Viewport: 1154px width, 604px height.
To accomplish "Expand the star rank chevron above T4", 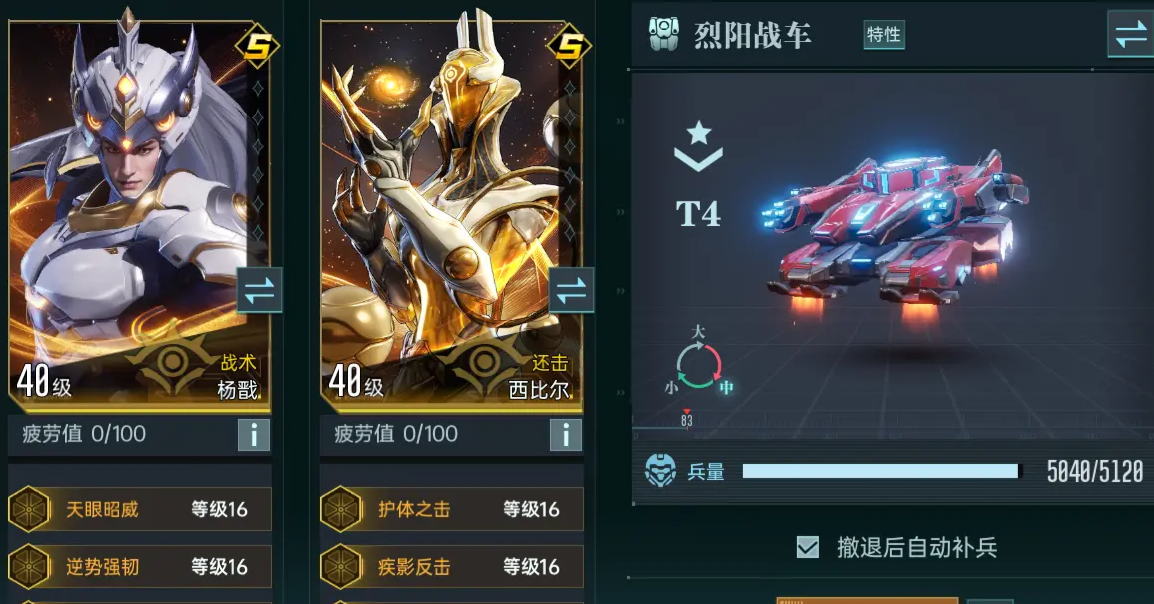I will (698, 146).
